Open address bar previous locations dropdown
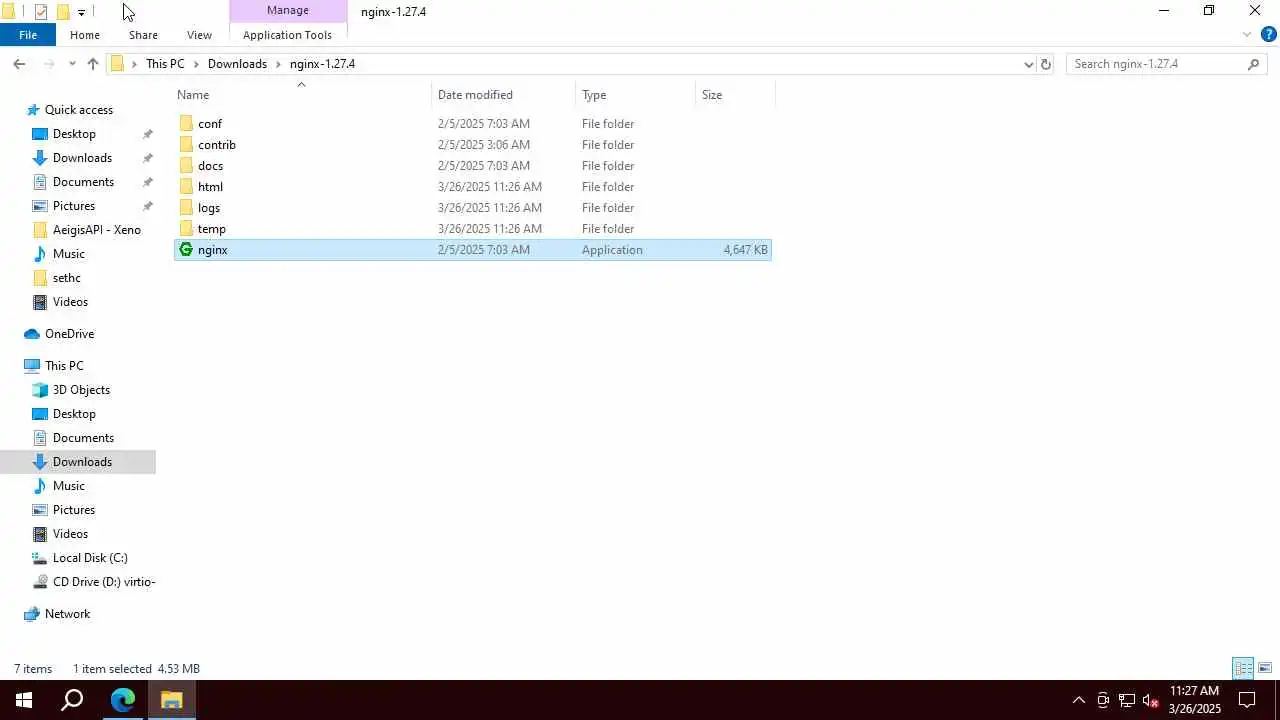The image size is (1280, 720). (1028, 64)
